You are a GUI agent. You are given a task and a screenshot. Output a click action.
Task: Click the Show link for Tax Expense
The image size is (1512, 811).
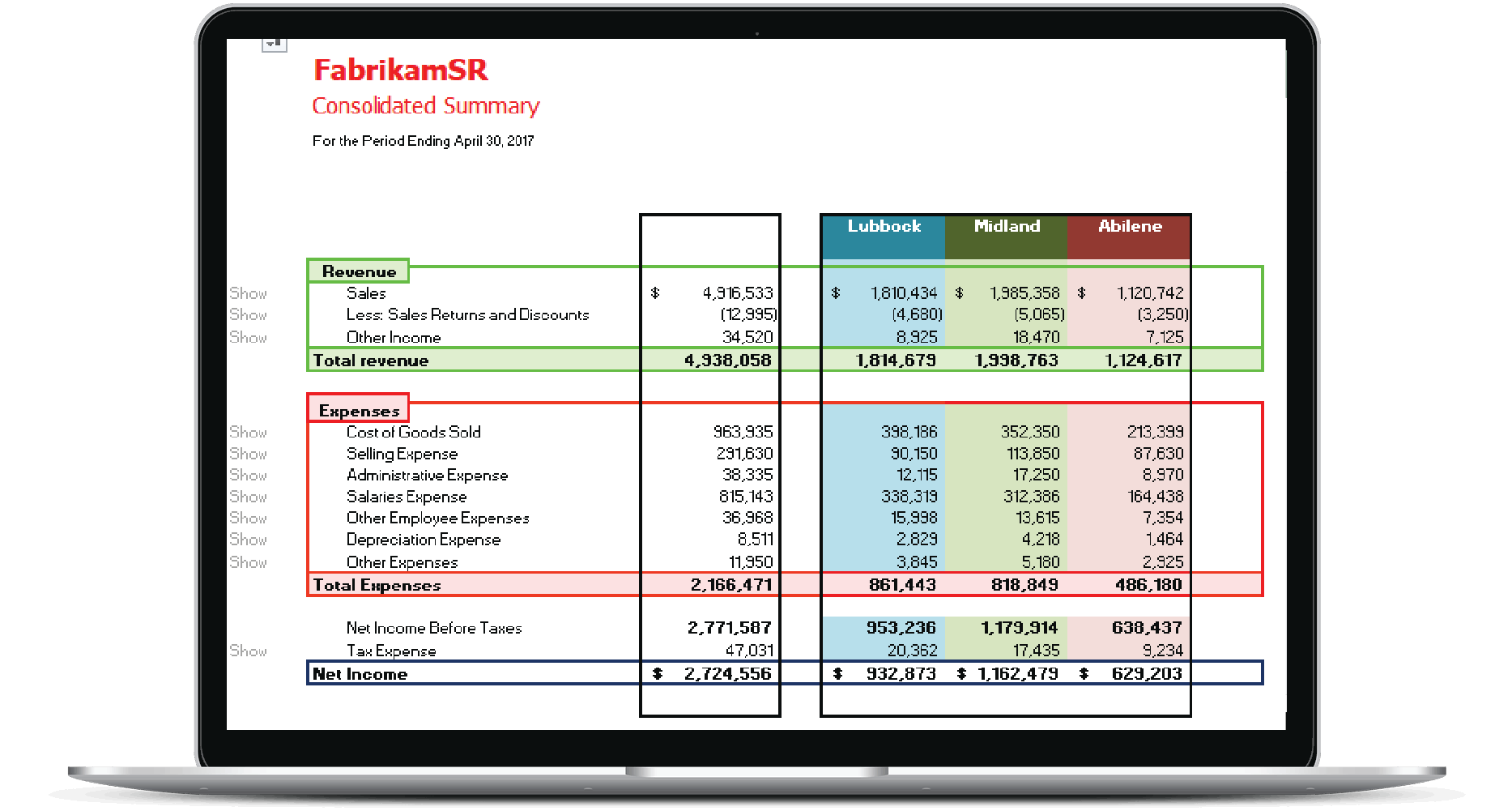(x=248, y=651)
